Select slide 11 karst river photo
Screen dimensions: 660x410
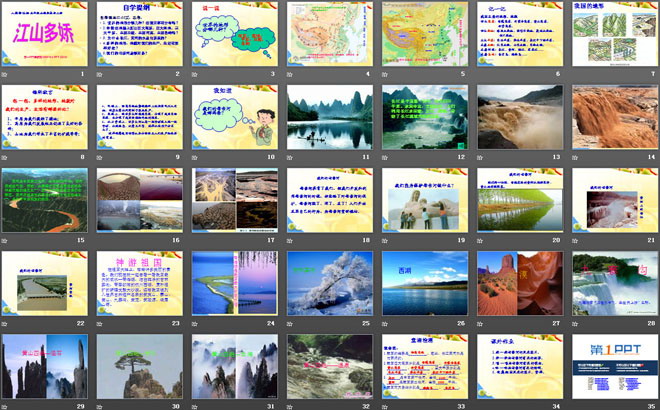(330, 117)
